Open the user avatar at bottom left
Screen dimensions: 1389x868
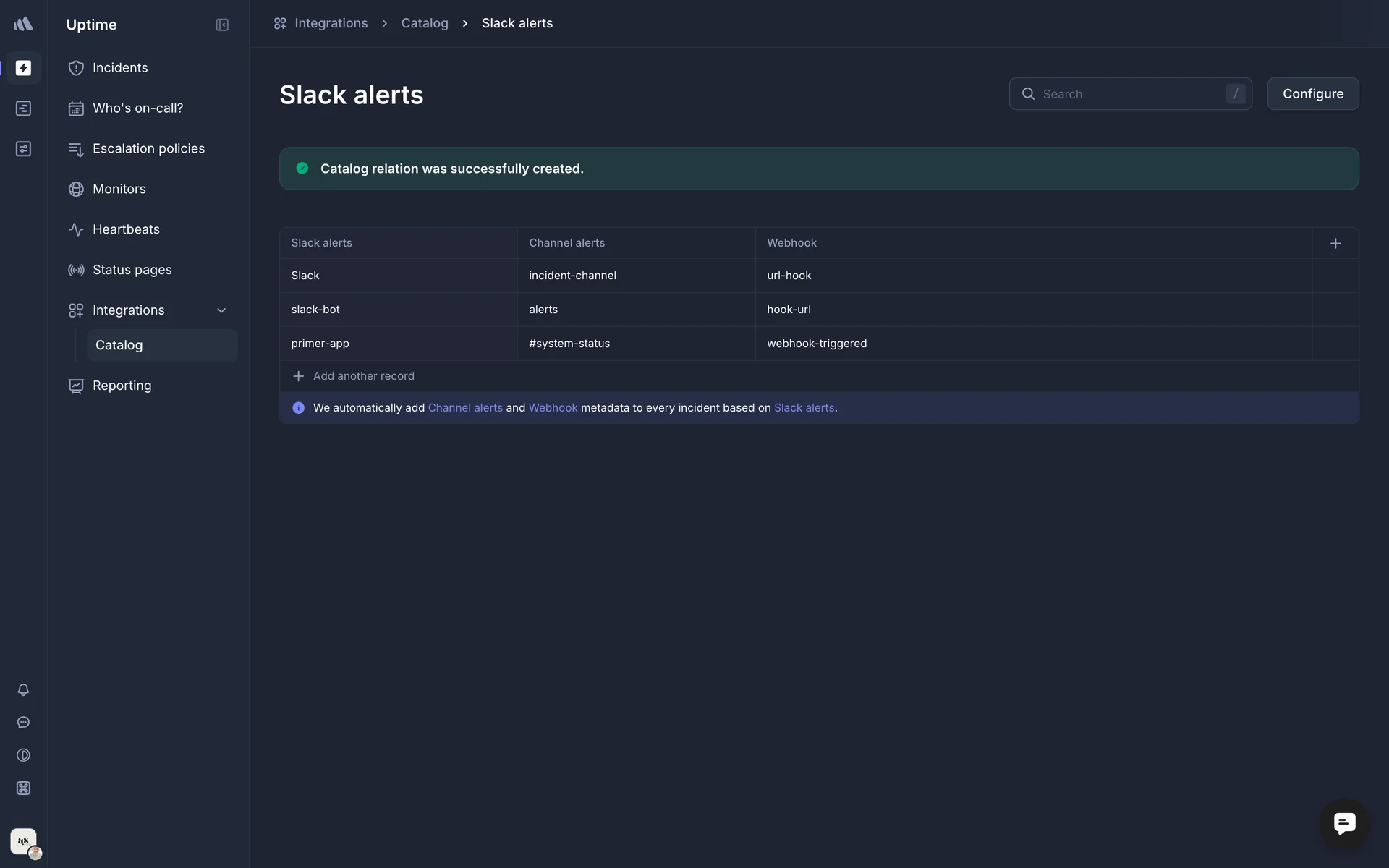coord(23,841)
